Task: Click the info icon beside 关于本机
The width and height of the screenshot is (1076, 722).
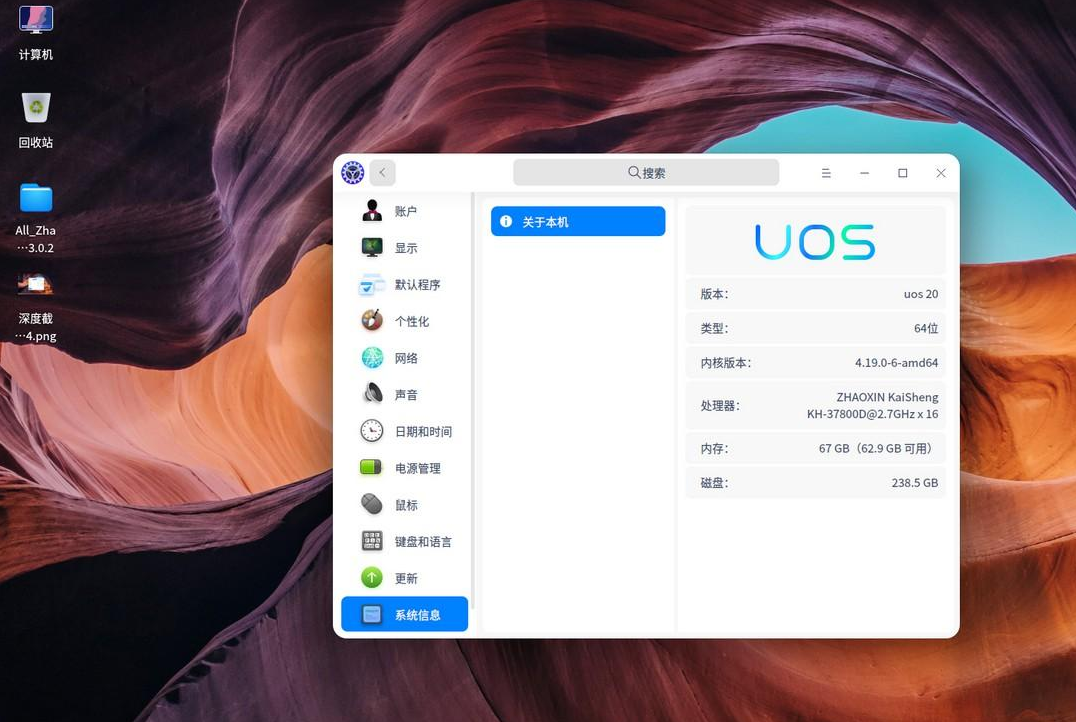Action: pos(506,221)
